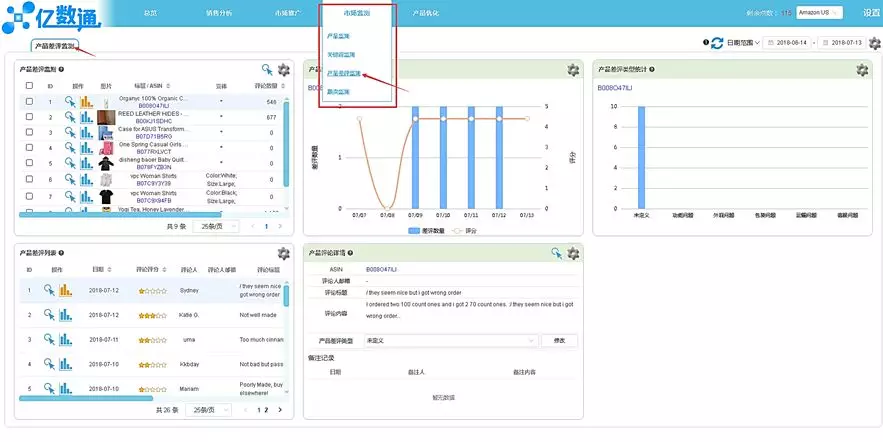This screenshot has height=442, width=883.
Task: Click the 修改 button in the review details
Action: tap(559, 341)
